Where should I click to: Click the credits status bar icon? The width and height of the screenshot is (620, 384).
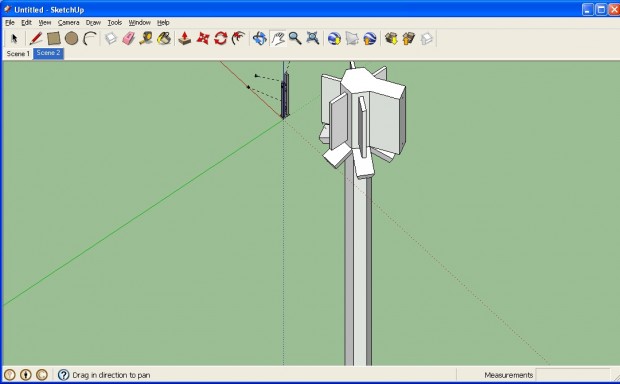(x=26, y=375)
